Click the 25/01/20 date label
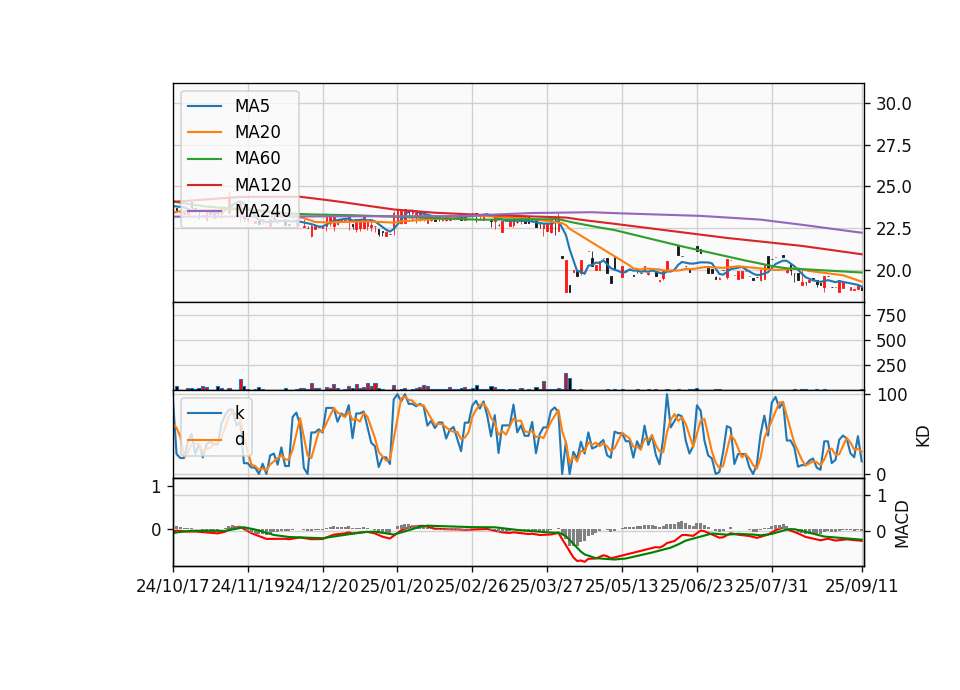This screenshot has width=960, height=690. tap(397, 586)
